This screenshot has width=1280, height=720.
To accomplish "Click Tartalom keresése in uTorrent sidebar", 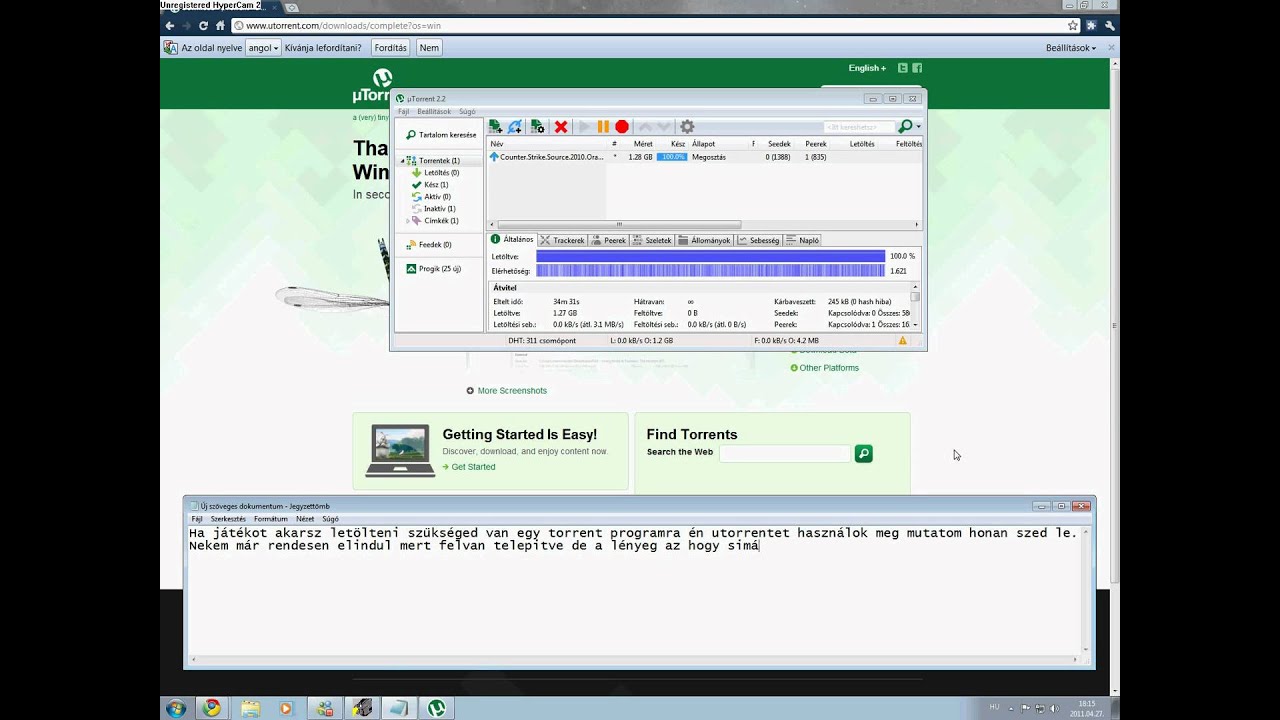I will coord(440,135).
